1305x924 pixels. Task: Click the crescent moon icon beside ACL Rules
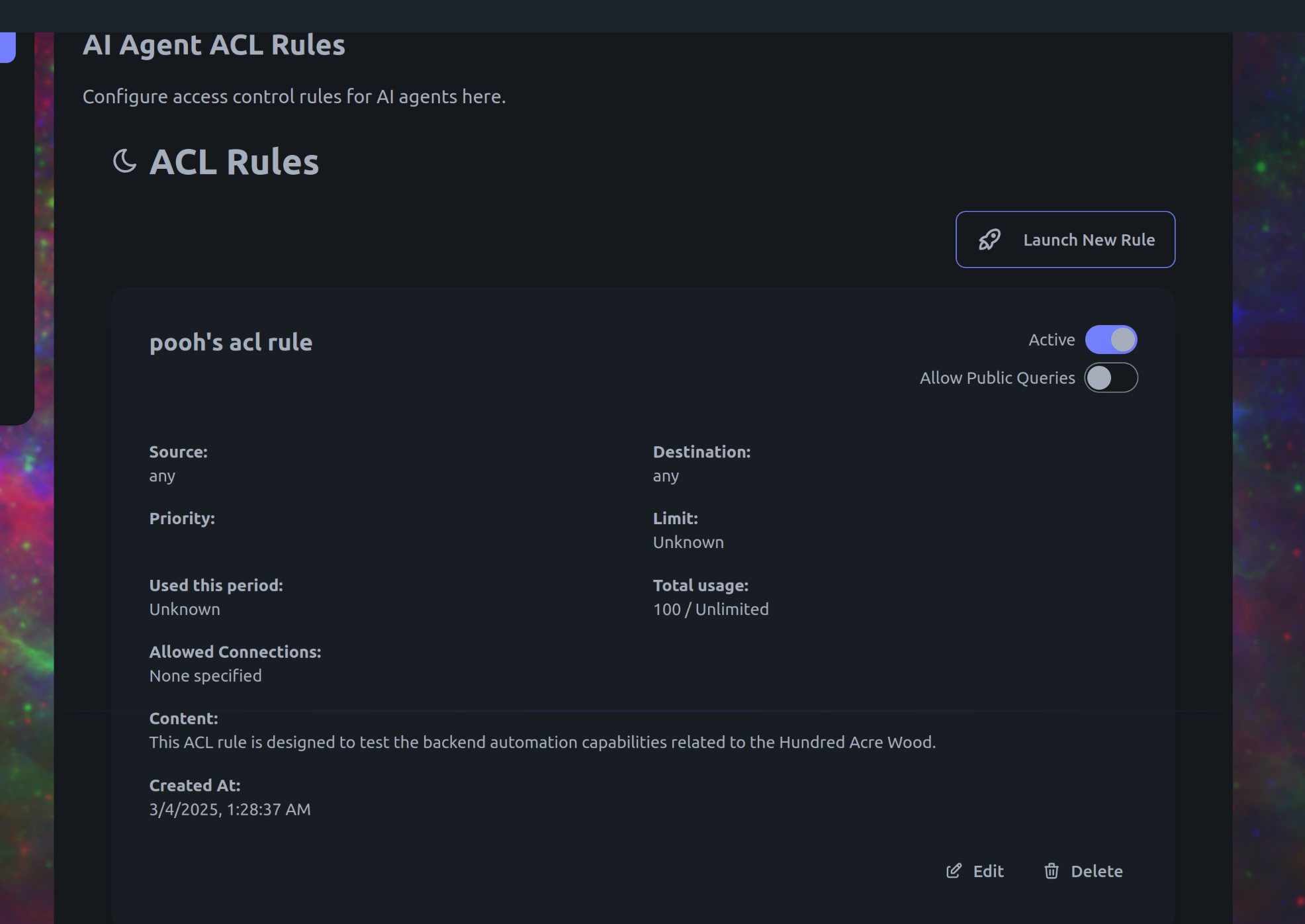click(124, 161)
